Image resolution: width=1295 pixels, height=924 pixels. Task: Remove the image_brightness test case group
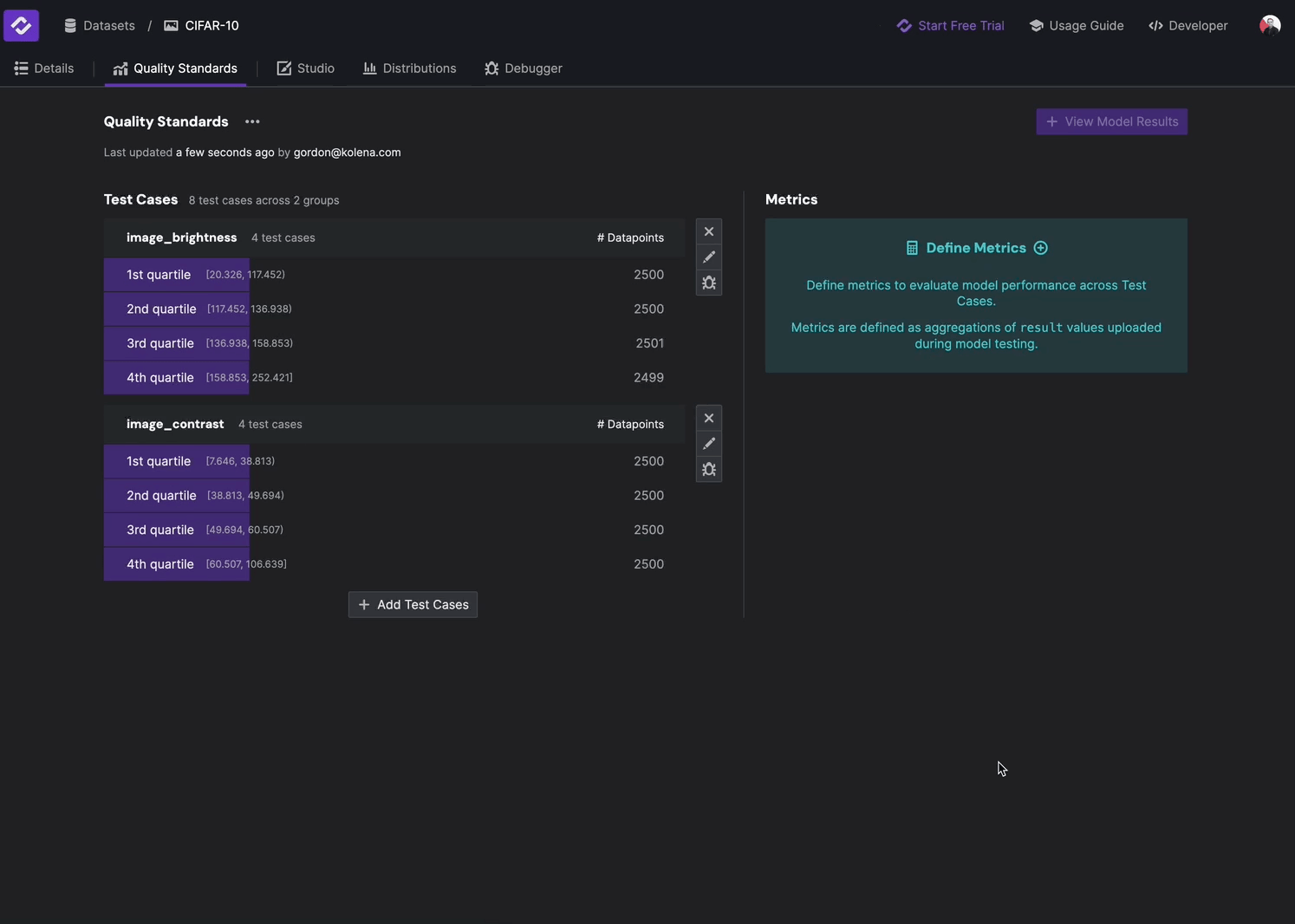(709, 231)
